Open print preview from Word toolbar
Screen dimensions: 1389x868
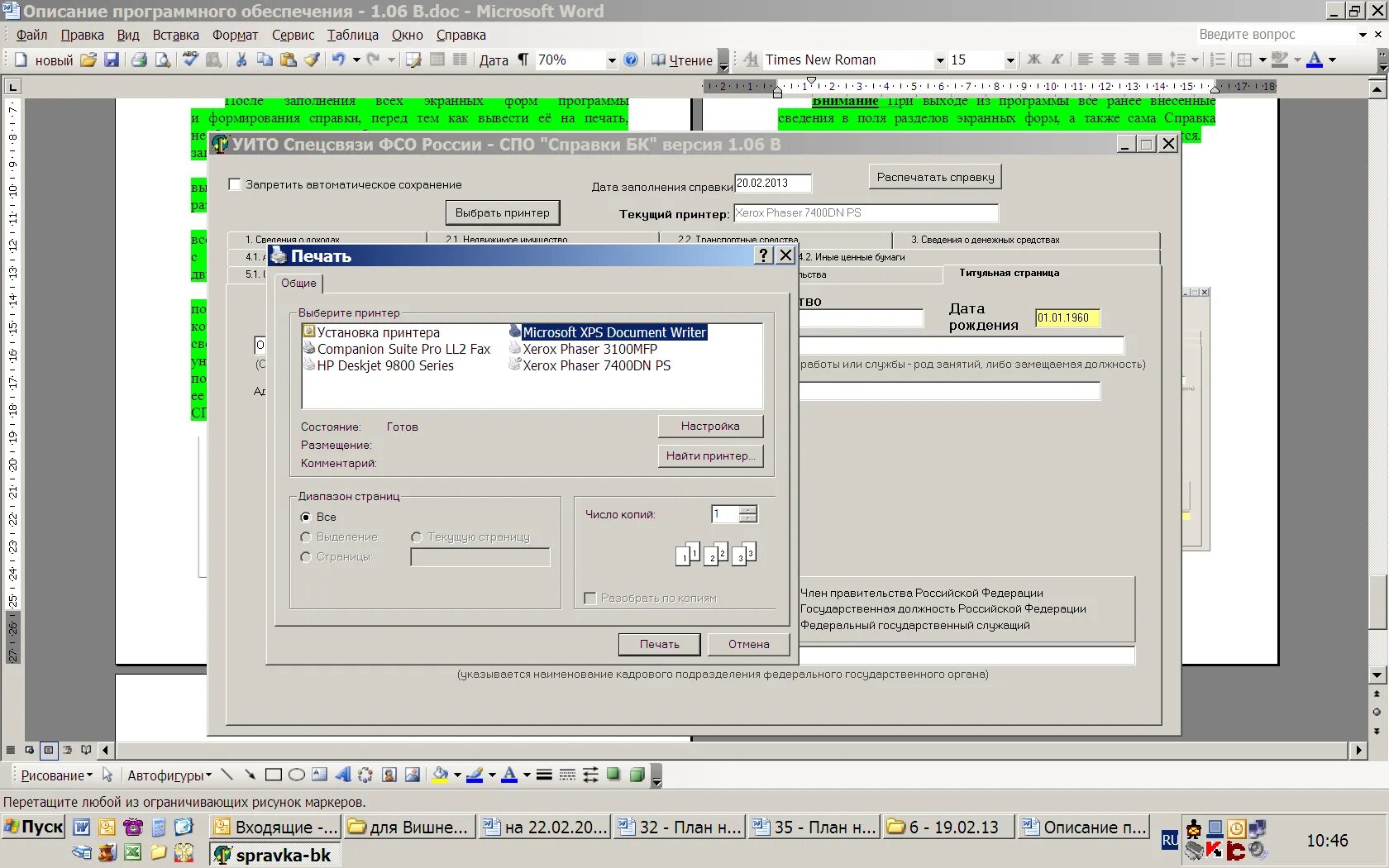[163, 60]
